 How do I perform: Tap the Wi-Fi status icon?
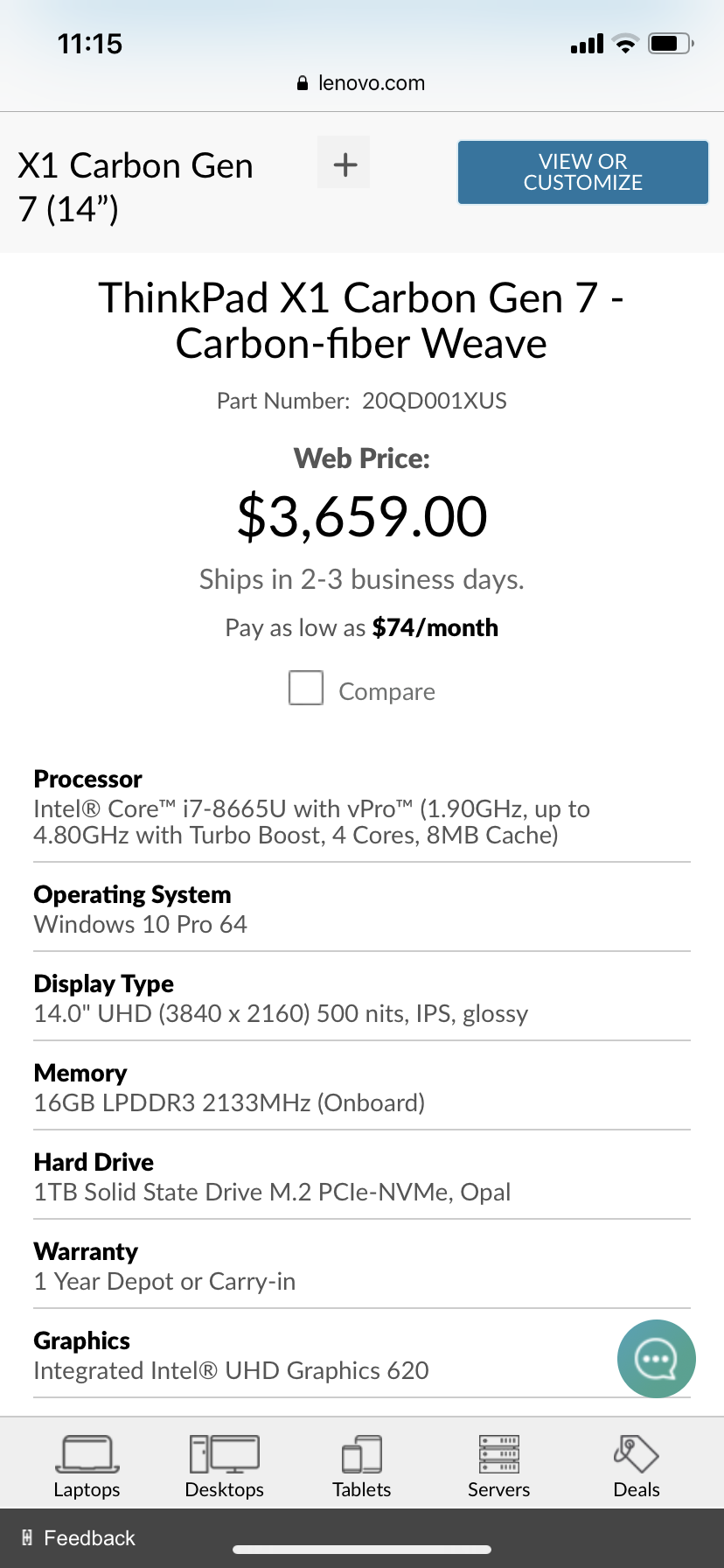coord(625,43)
